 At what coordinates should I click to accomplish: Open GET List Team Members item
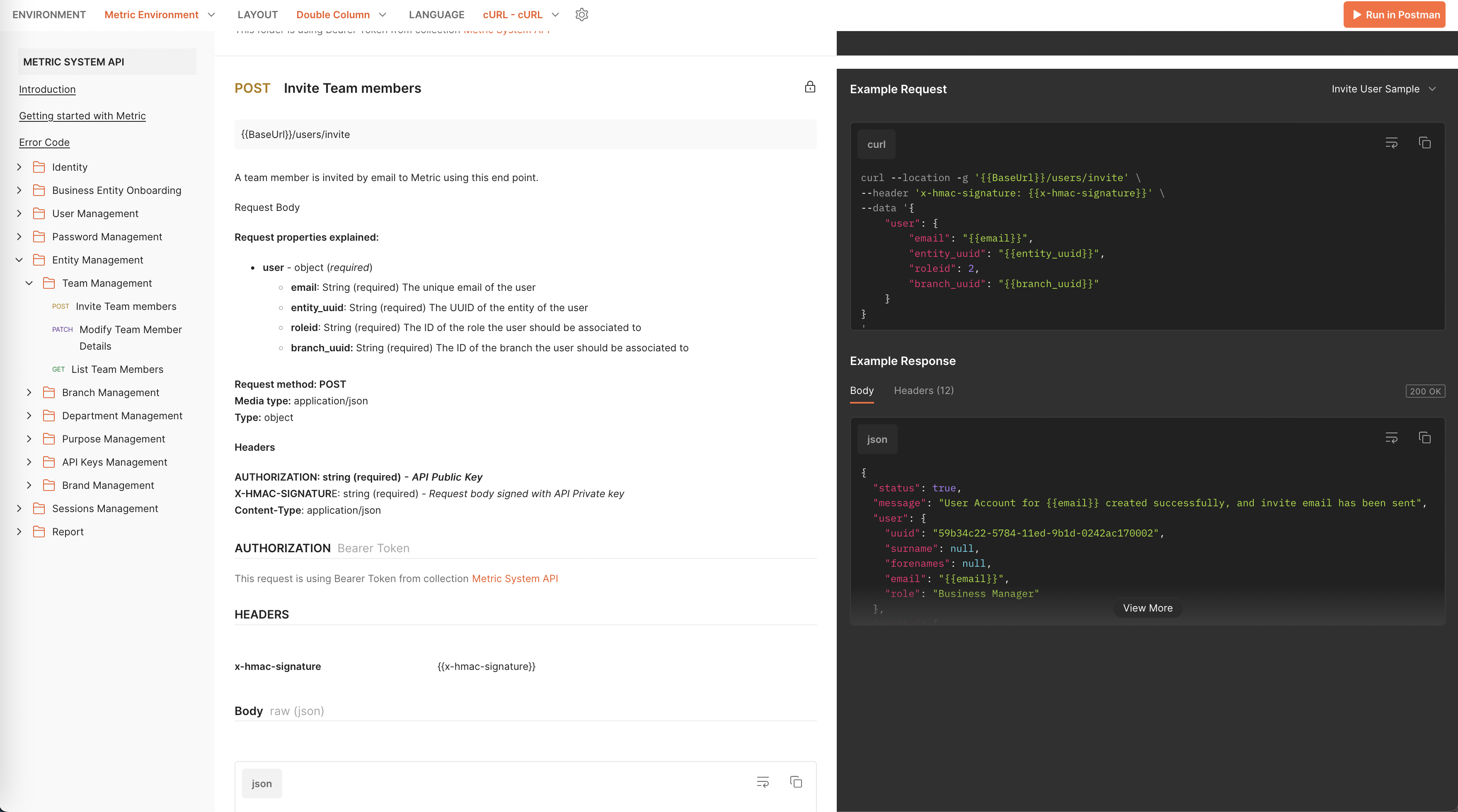(107, 369)
